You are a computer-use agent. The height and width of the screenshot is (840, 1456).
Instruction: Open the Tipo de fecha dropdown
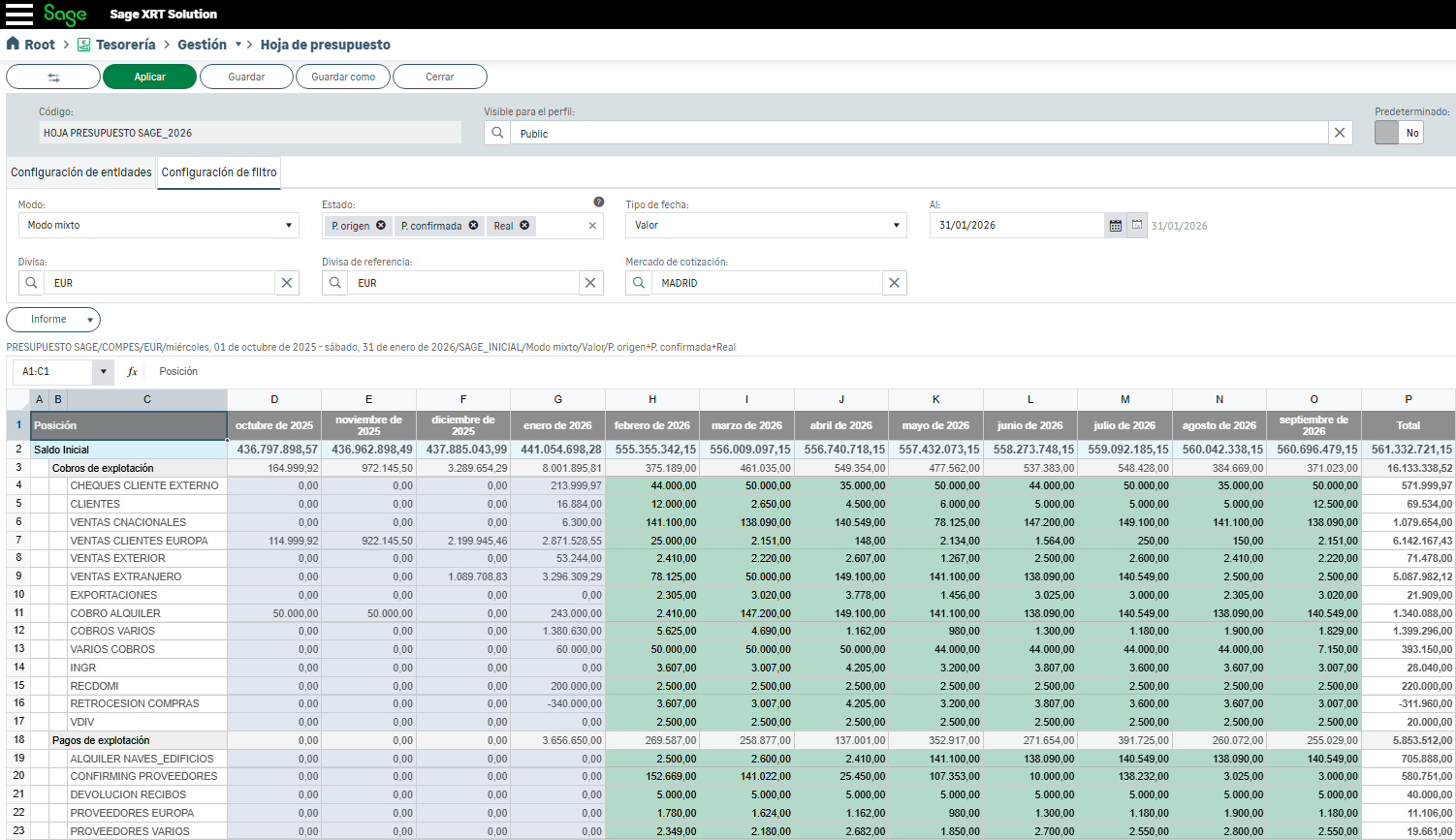895,226
